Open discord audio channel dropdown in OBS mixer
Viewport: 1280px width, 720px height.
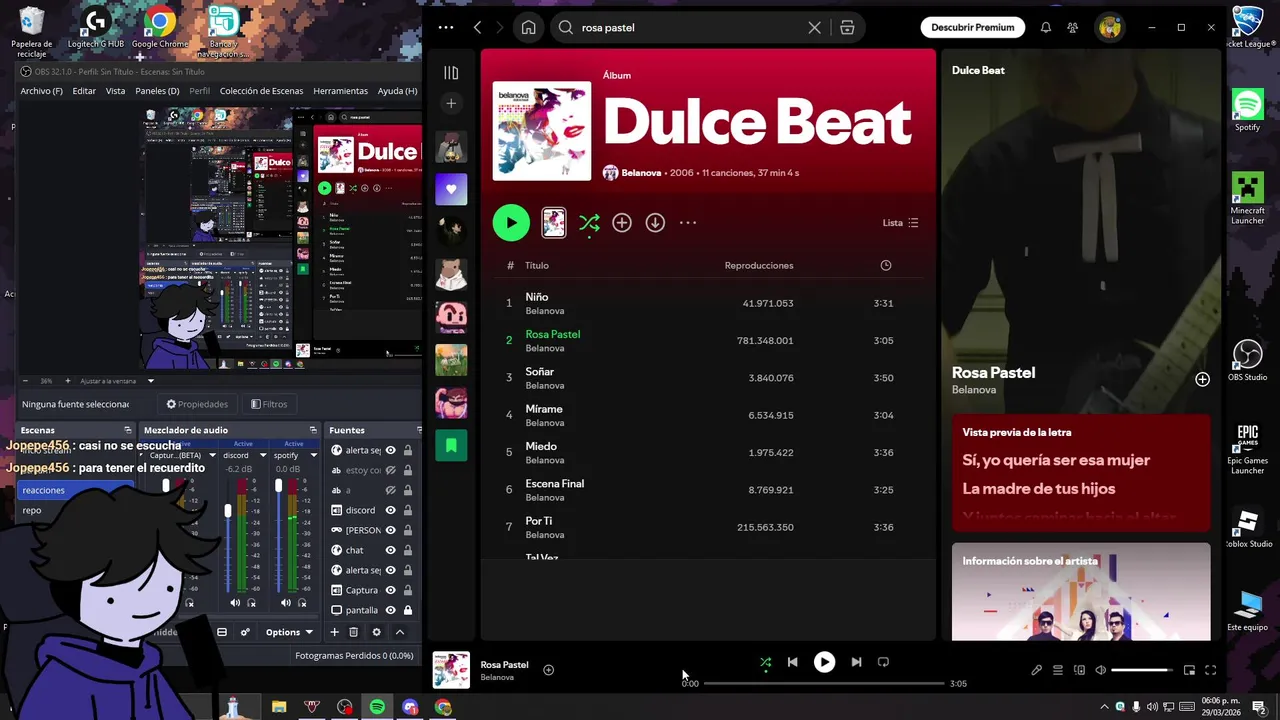[263, 455]
